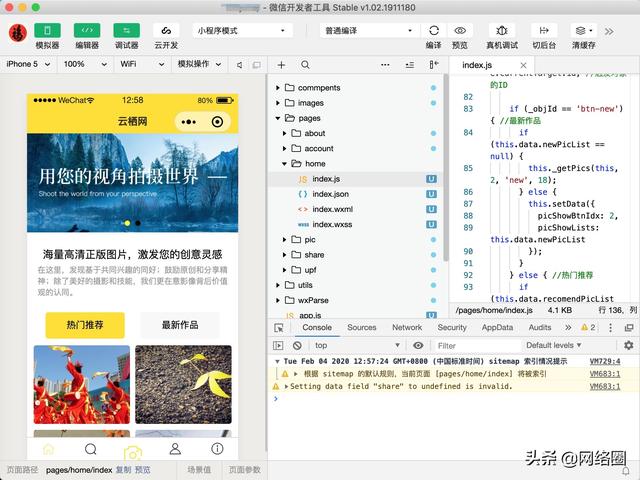The height and width of the screenshot is (480, 640).
Task: Collapse the file tree panel icon
Action: (434, 65)
